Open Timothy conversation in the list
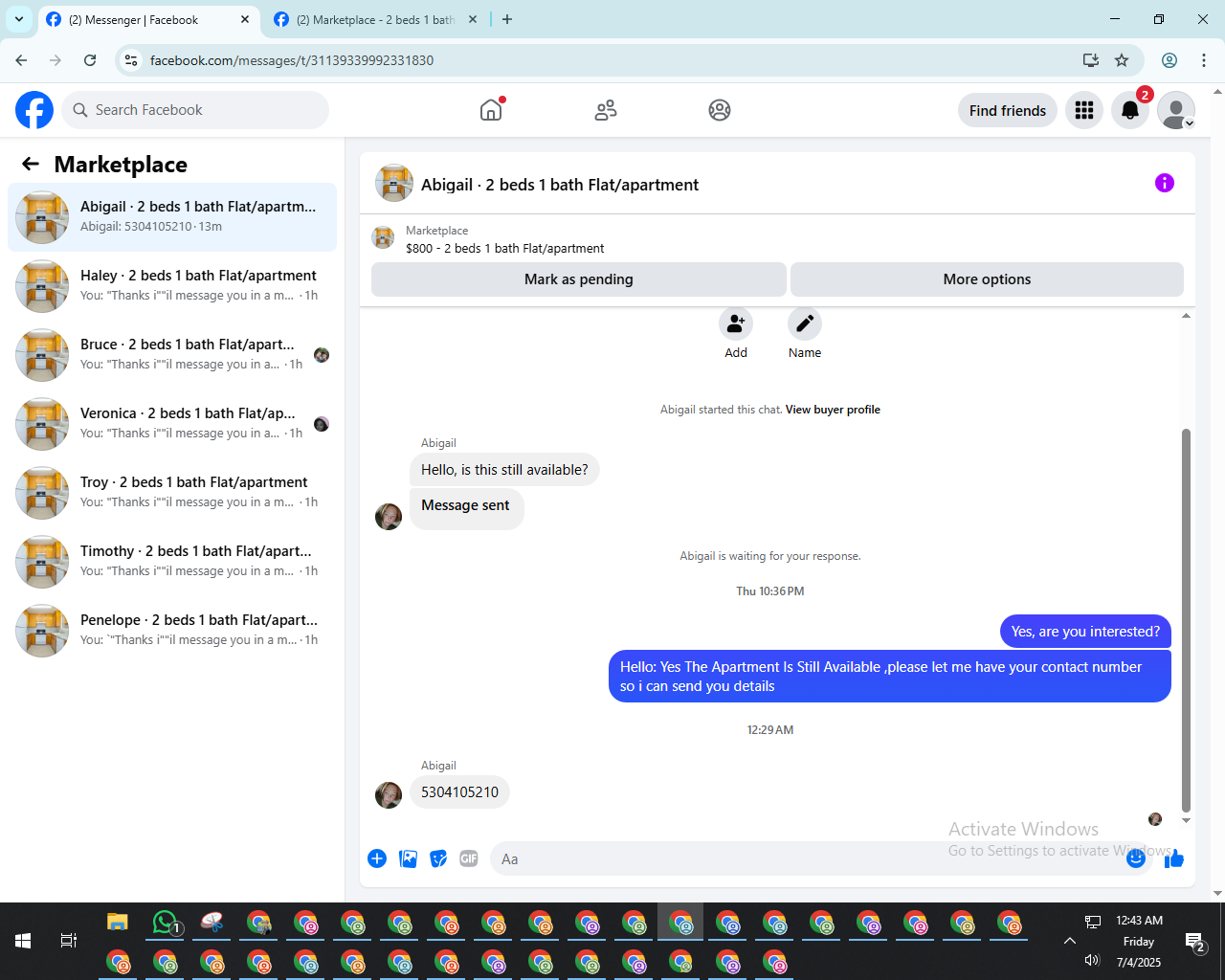Viewport: 1225px width, 980px height. [172, 562]
